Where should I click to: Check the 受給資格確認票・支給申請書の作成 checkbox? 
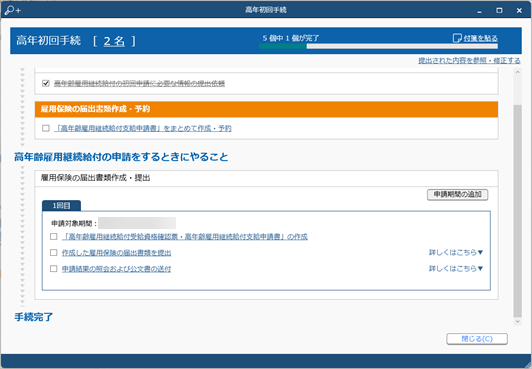click(x=54, y=236)
